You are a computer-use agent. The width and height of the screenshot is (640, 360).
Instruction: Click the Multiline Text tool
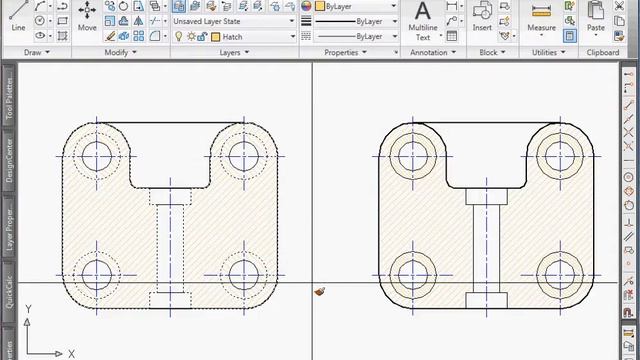(423, 20)
